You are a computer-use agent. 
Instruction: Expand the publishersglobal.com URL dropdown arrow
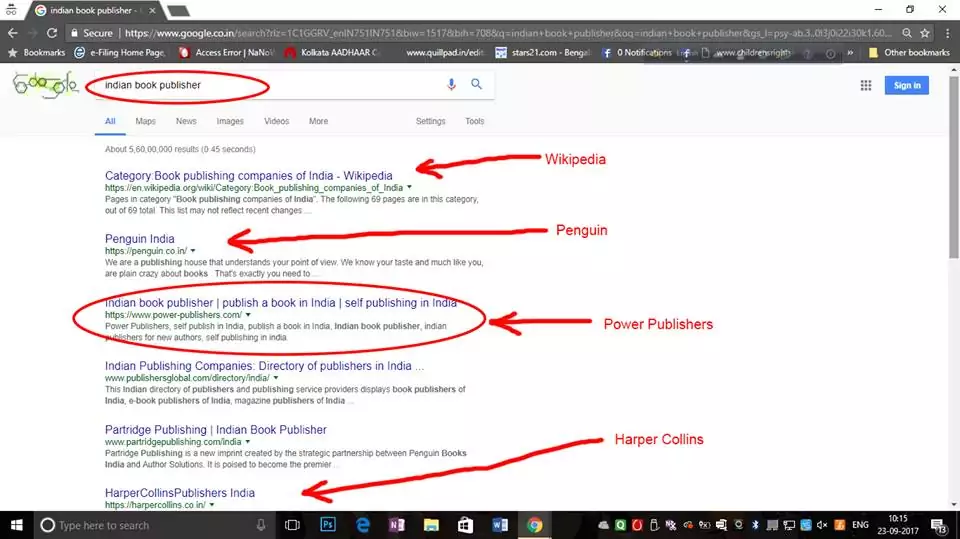point(276,378)
